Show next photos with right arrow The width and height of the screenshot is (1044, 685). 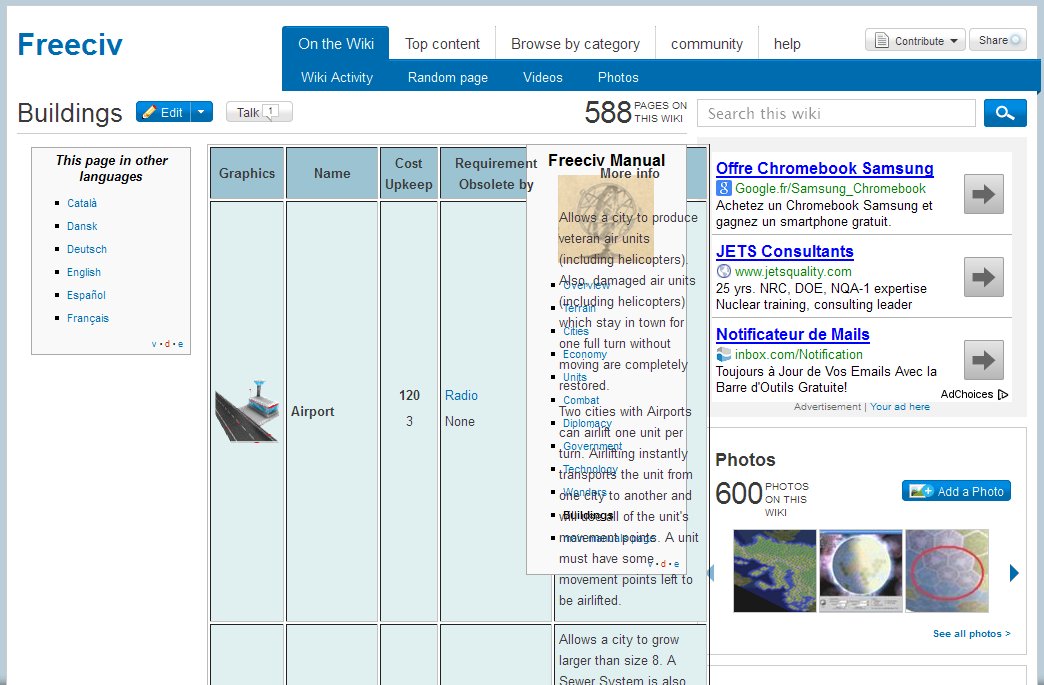point(1014,573)
